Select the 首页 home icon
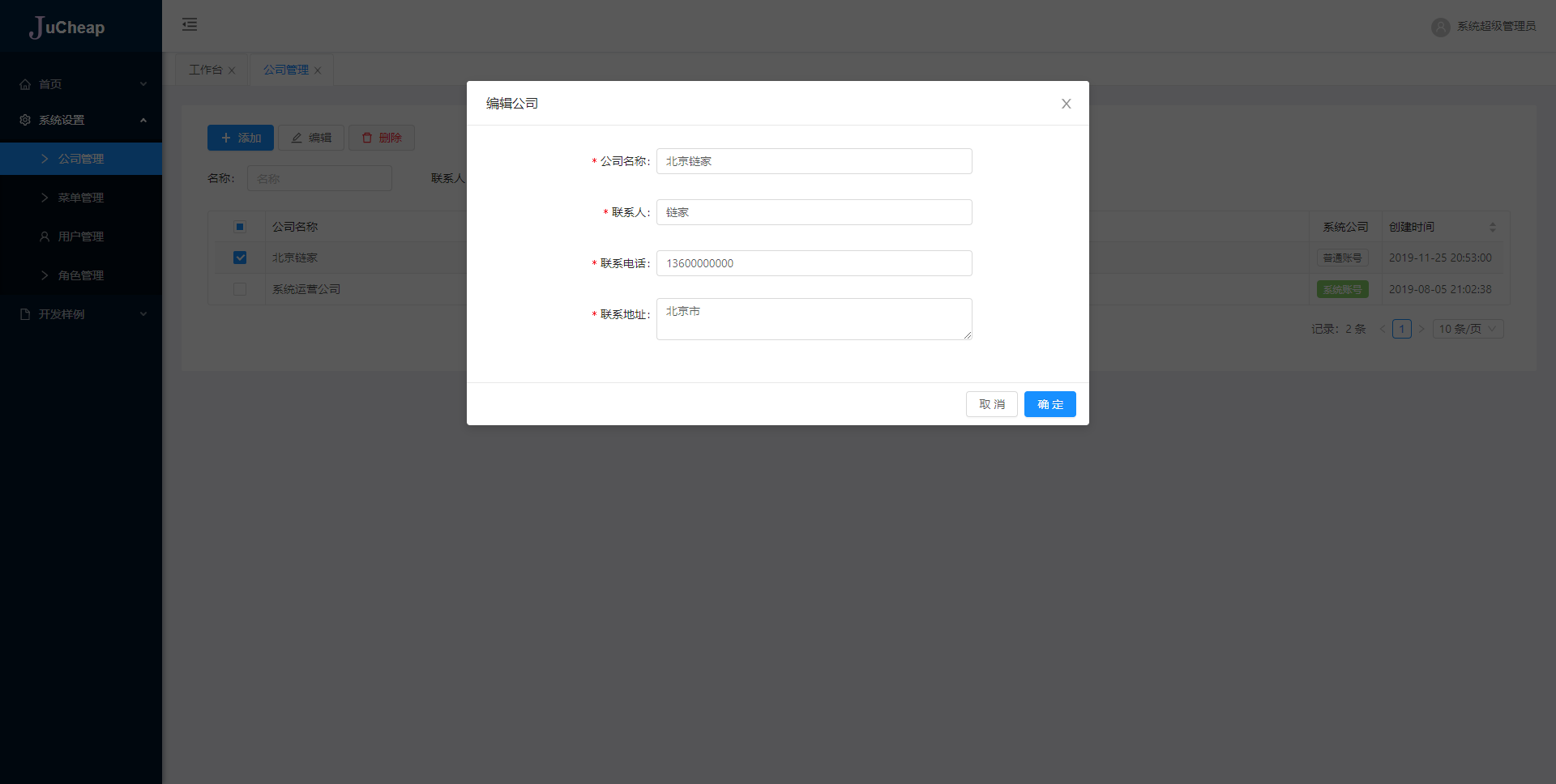 coord(24,84)
